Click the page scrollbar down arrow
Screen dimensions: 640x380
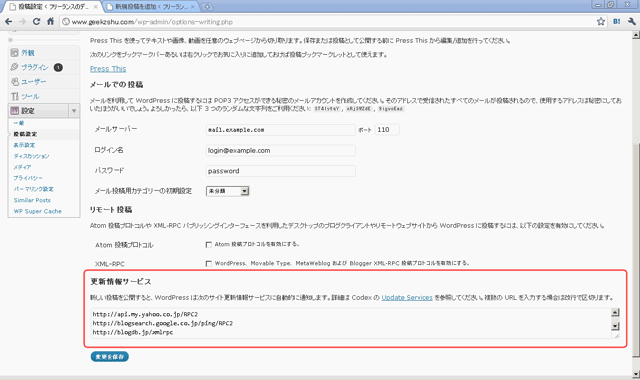(x=636, y=373)
